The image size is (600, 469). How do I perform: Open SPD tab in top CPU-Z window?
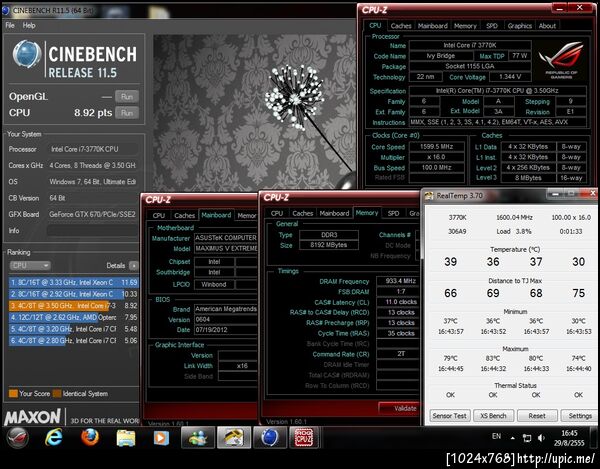click(x=492, y=26)
